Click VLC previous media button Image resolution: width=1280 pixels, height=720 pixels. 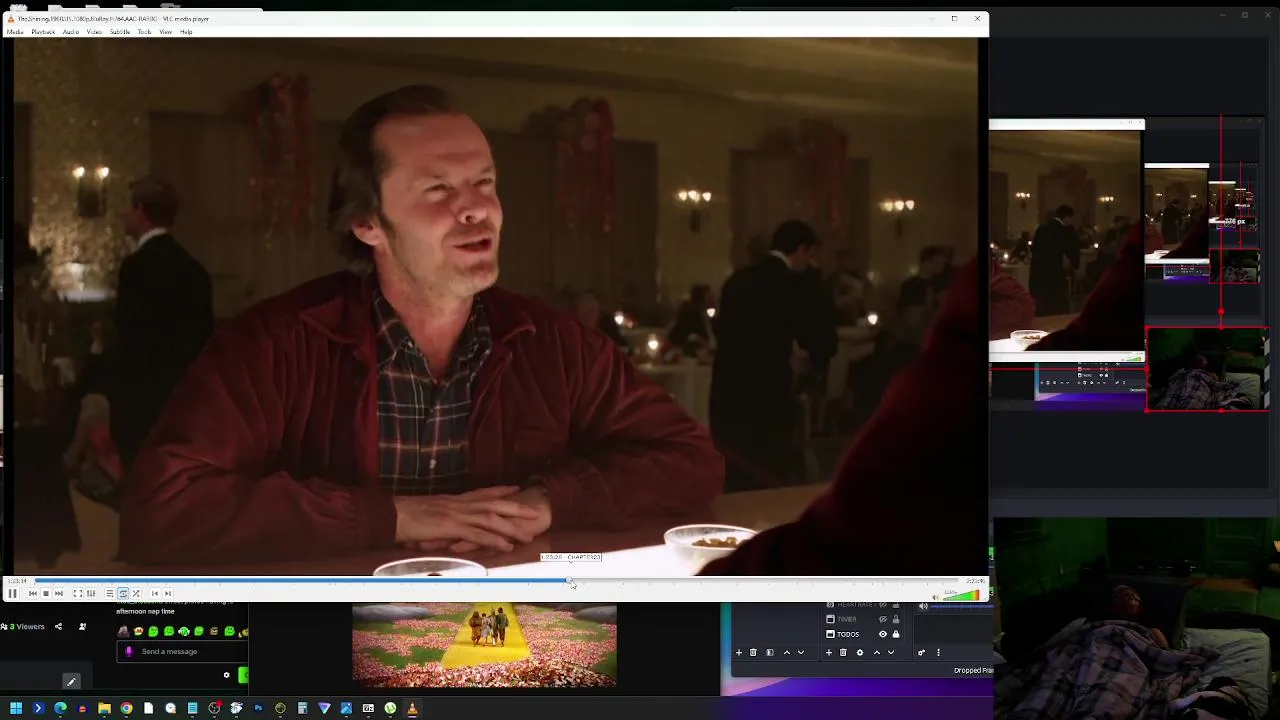(x=33, y=593)
